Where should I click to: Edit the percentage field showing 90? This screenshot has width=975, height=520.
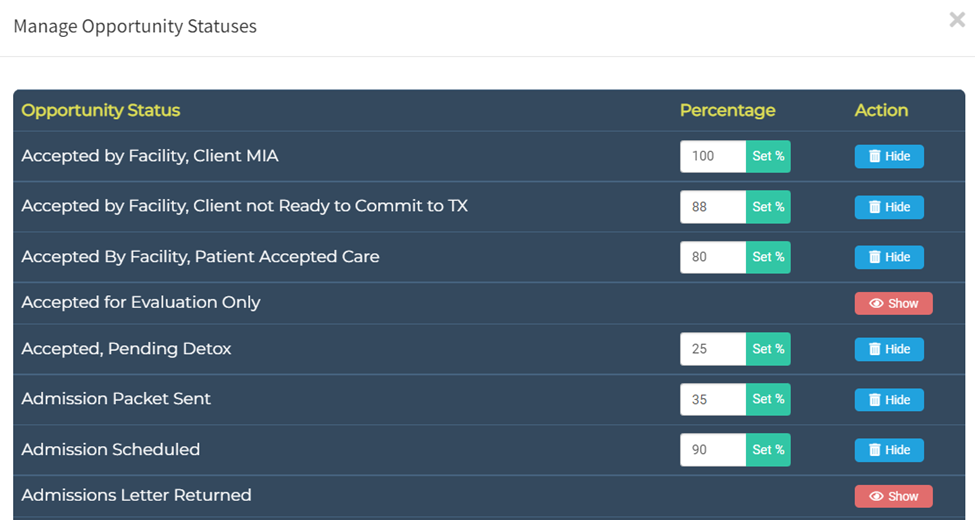pos(713,450)
